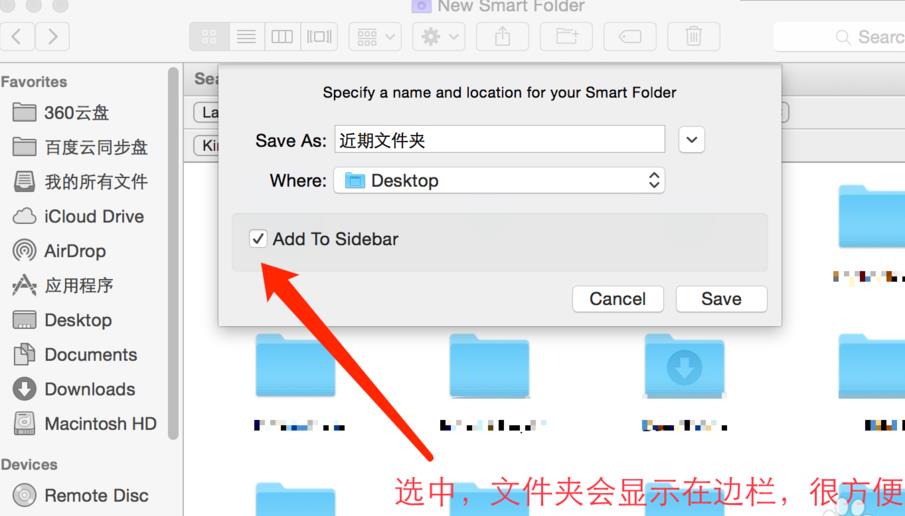Switch to column view in toolbar
Image resolution: width=905 pixels, height=516 pixels.
tap(282, 37)
